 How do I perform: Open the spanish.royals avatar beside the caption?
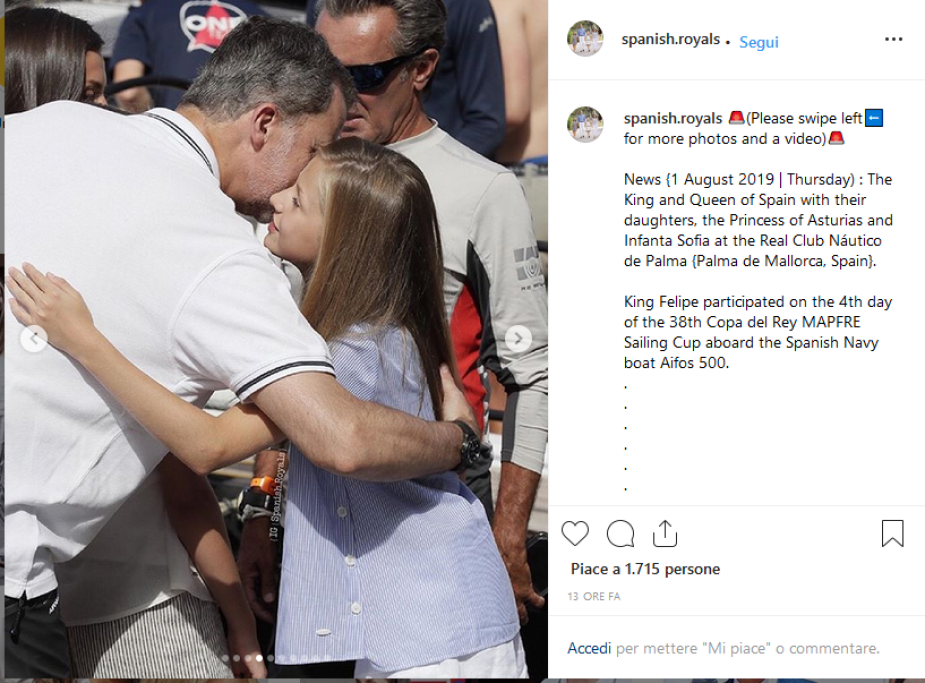click(x=585, y=124)
